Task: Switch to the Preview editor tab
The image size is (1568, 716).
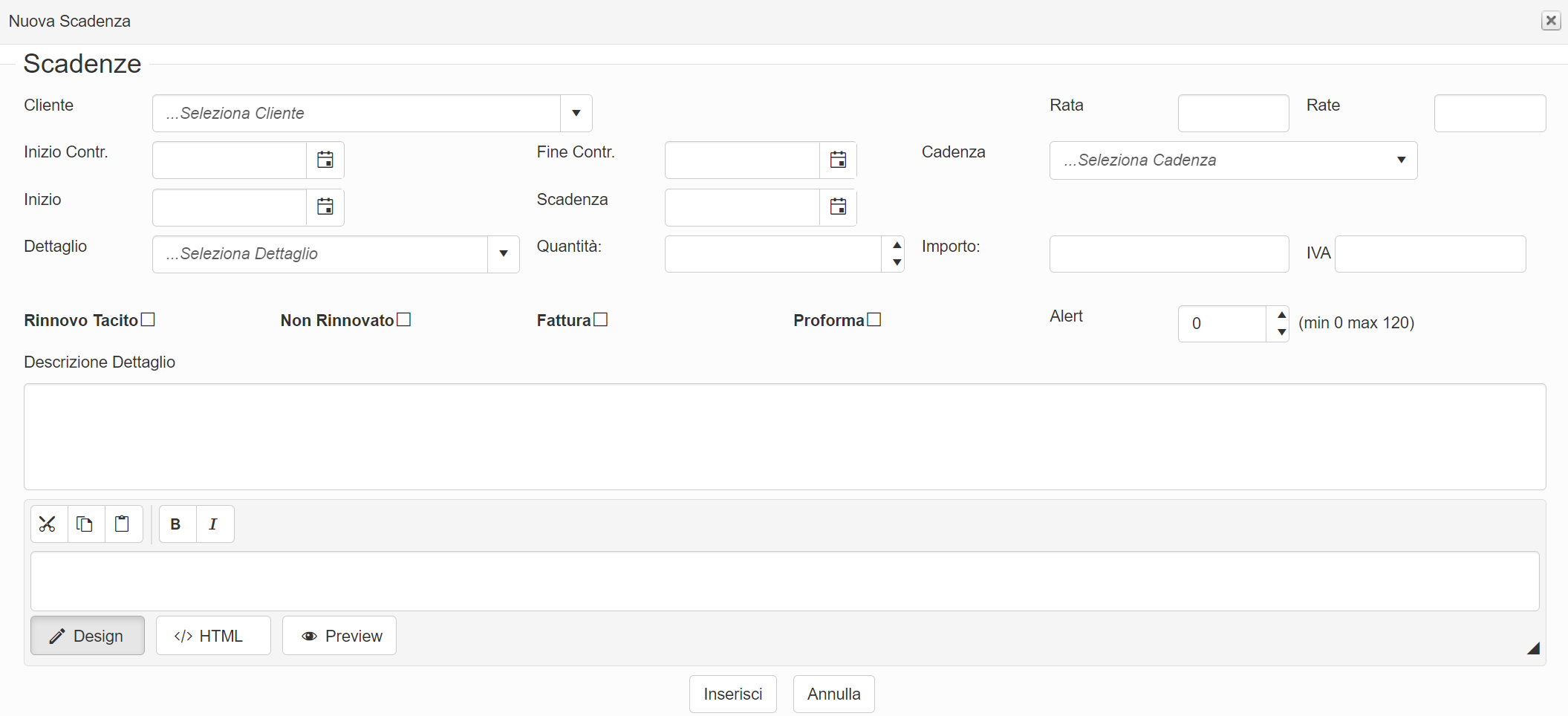Action: [x=339, y=636]
